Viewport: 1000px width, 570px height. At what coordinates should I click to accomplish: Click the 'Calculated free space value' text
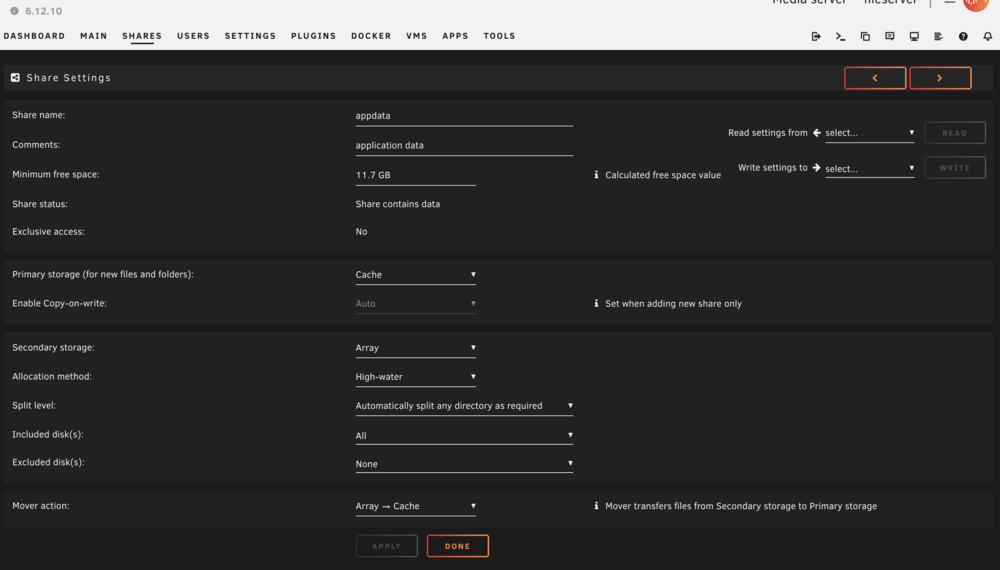pos(663,175)
